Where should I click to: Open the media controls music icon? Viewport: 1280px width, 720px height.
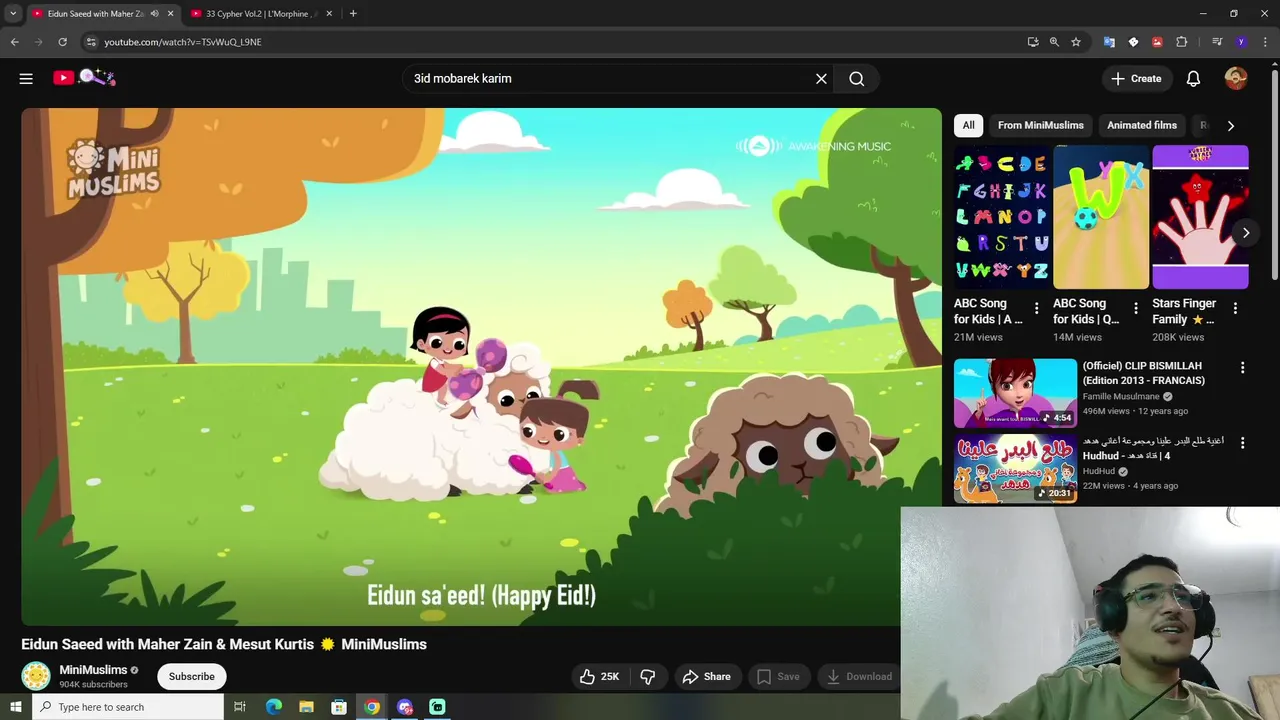[1217, 42]
